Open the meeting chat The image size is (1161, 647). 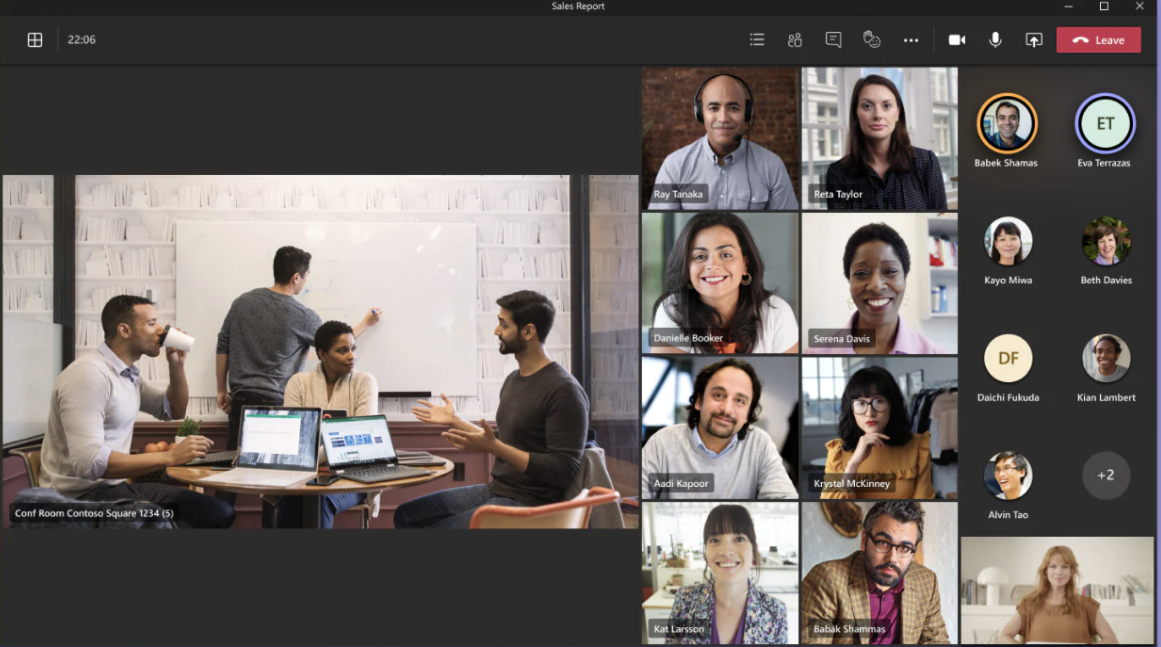[x=834, y=40]
